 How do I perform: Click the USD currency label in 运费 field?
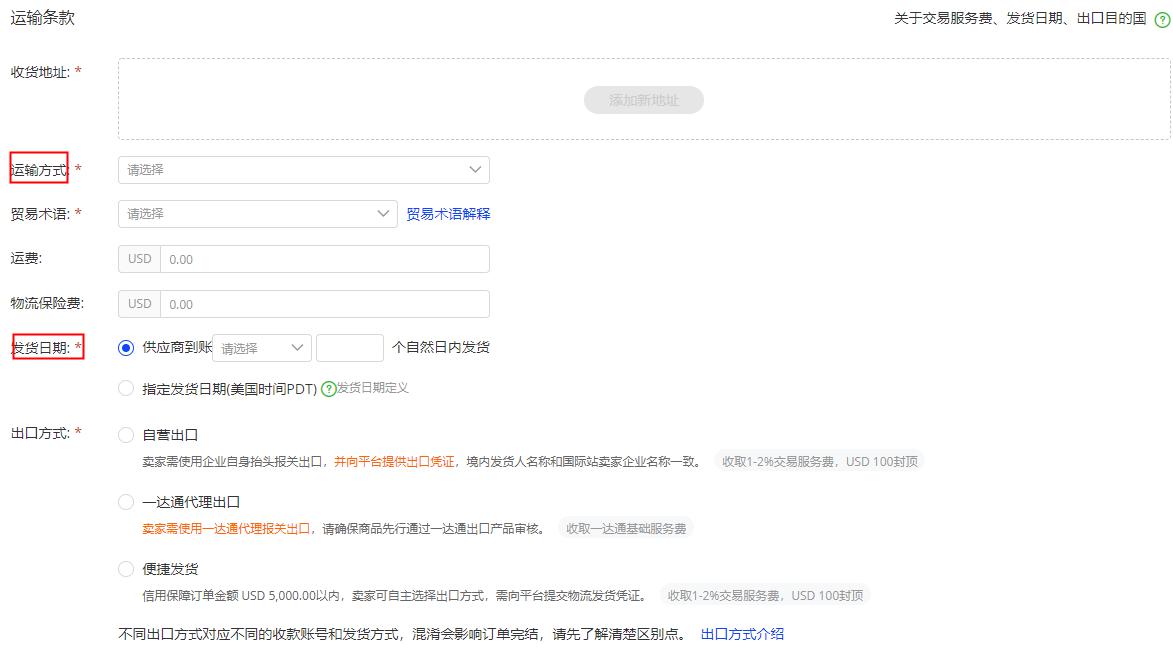coord(140,259)
